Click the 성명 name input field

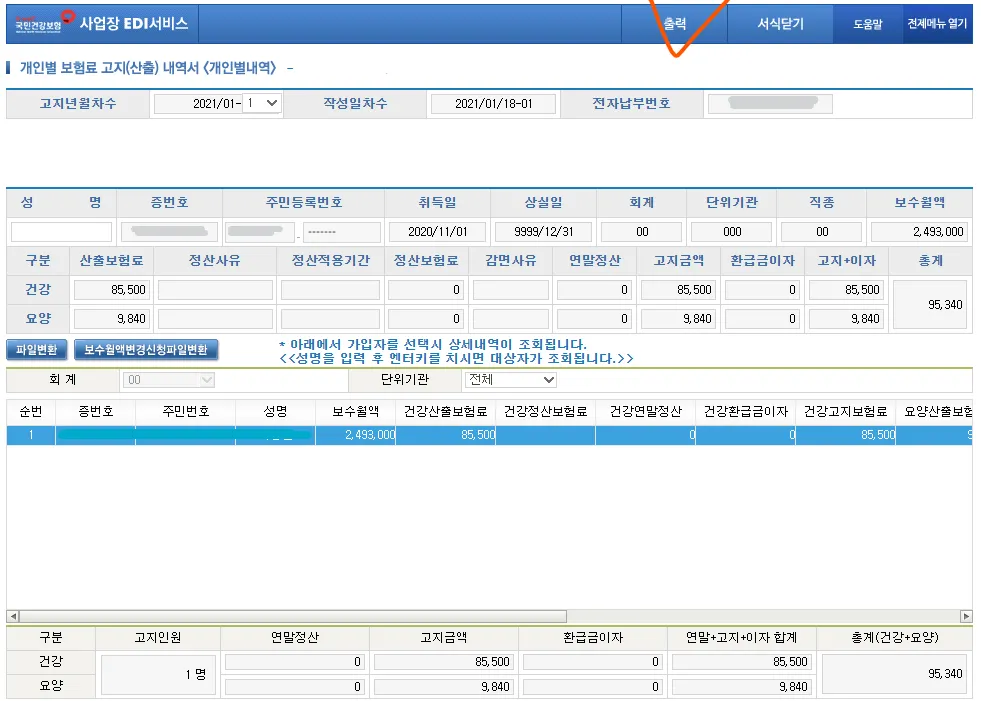(x=61, y=232)
